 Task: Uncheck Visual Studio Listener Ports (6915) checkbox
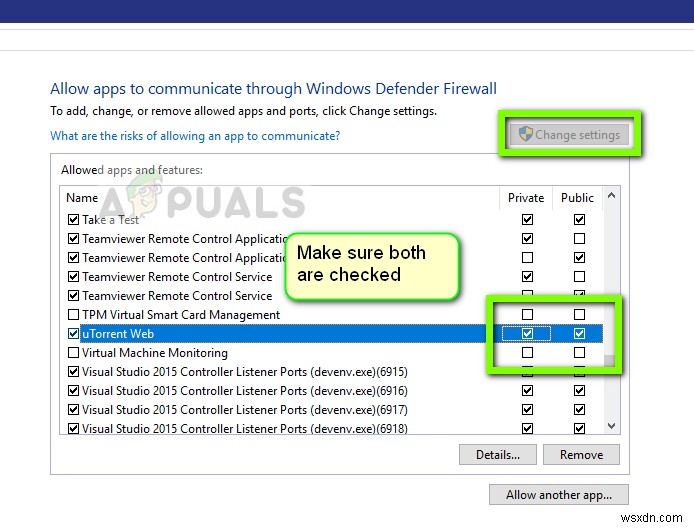coord(73,372)
